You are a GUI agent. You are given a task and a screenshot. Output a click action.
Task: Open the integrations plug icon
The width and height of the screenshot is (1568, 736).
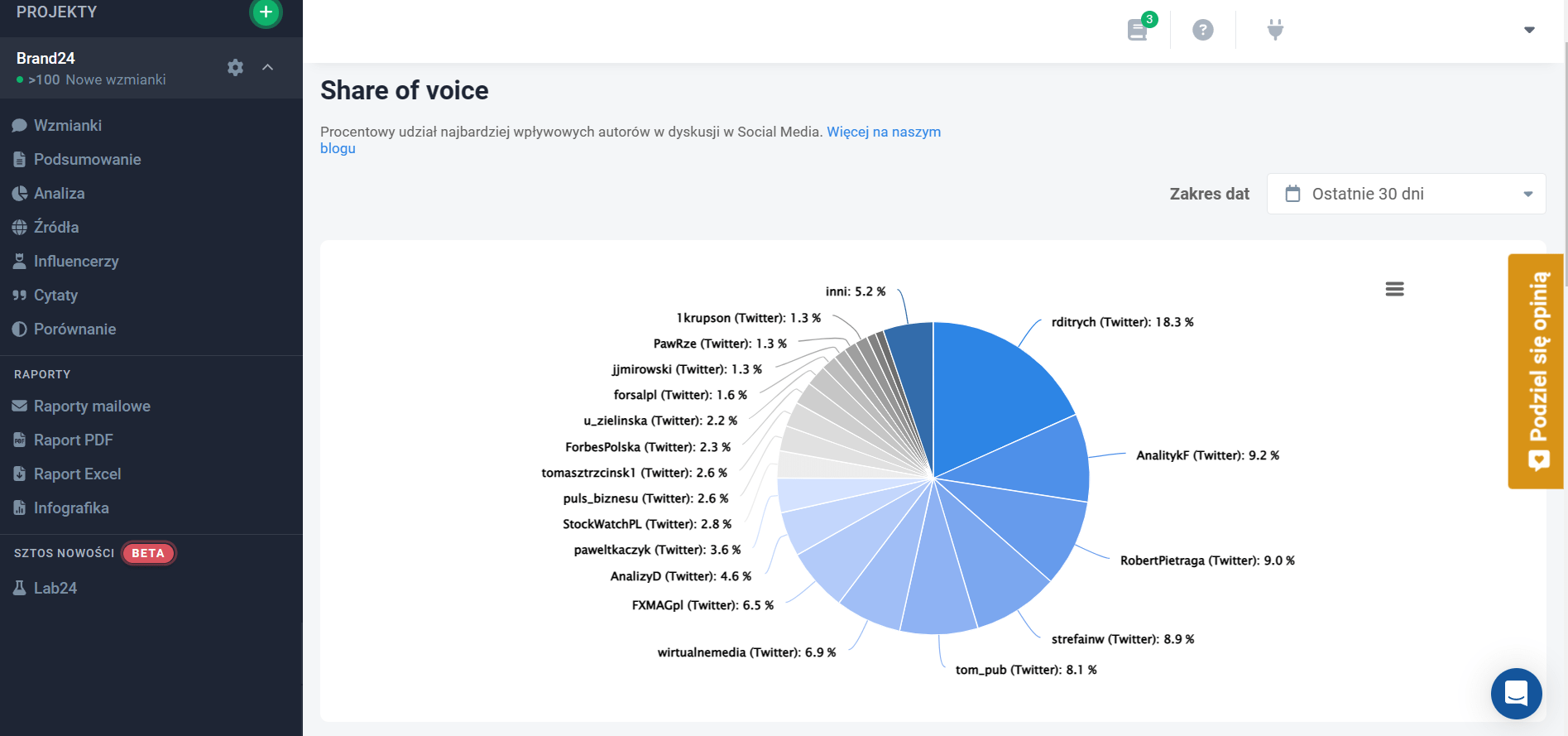click(1275, 31)
